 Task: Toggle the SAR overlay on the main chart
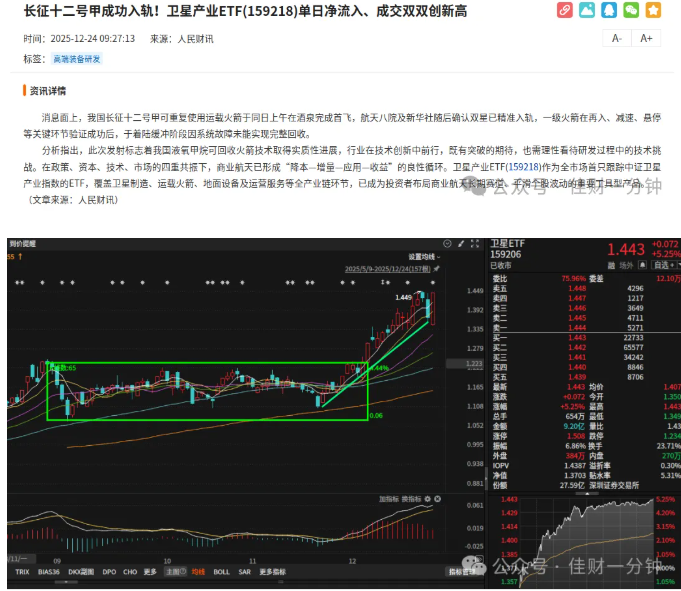coord(245,571)
